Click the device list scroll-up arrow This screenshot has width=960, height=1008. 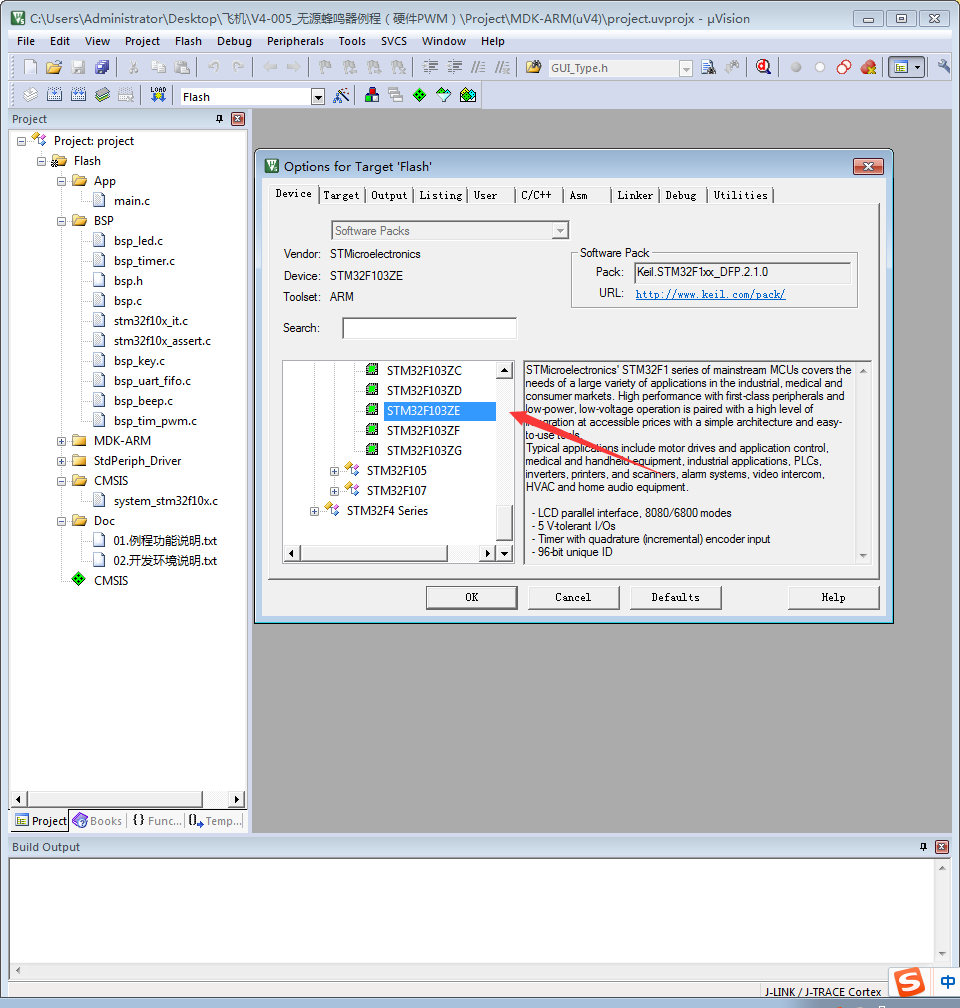(x=505, y=370)
